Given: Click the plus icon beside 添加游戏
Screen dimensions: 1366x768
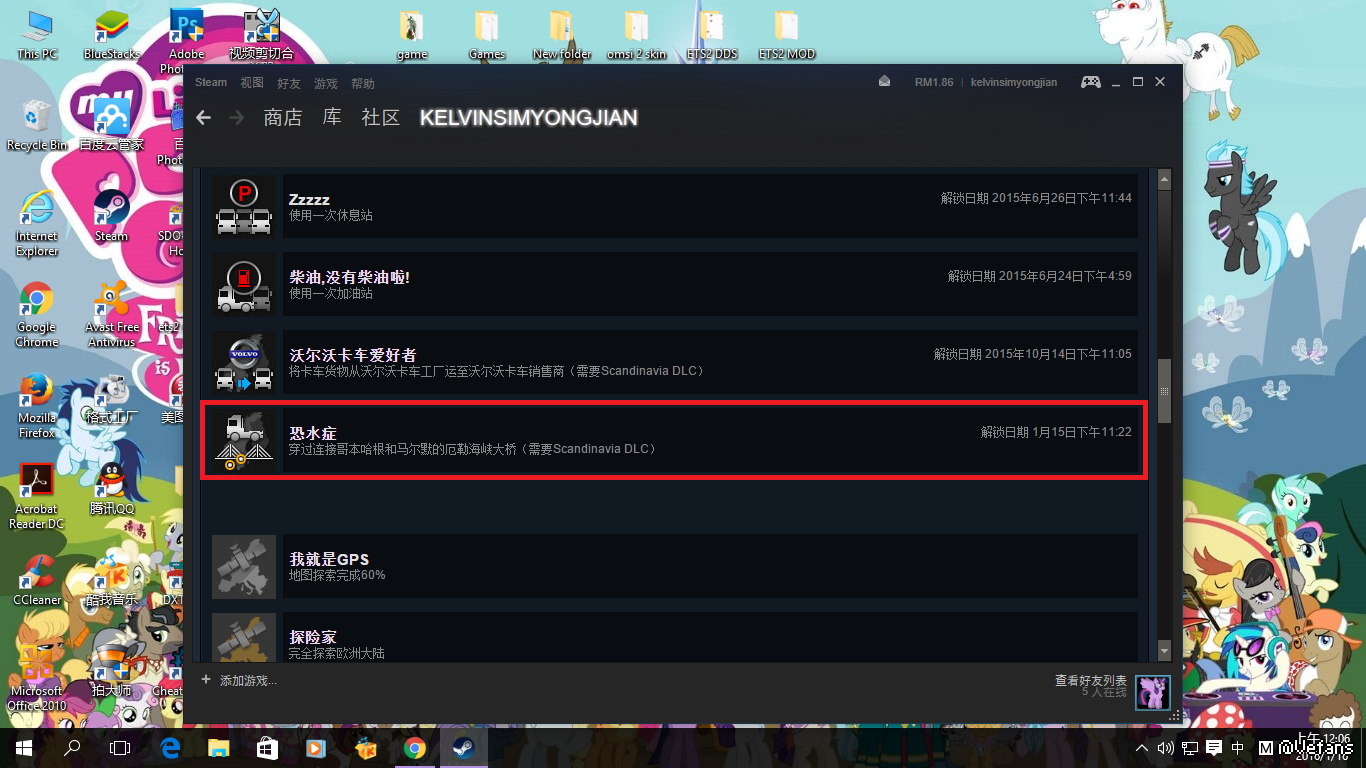Looking at the screenshot, I should pos(206,680).
